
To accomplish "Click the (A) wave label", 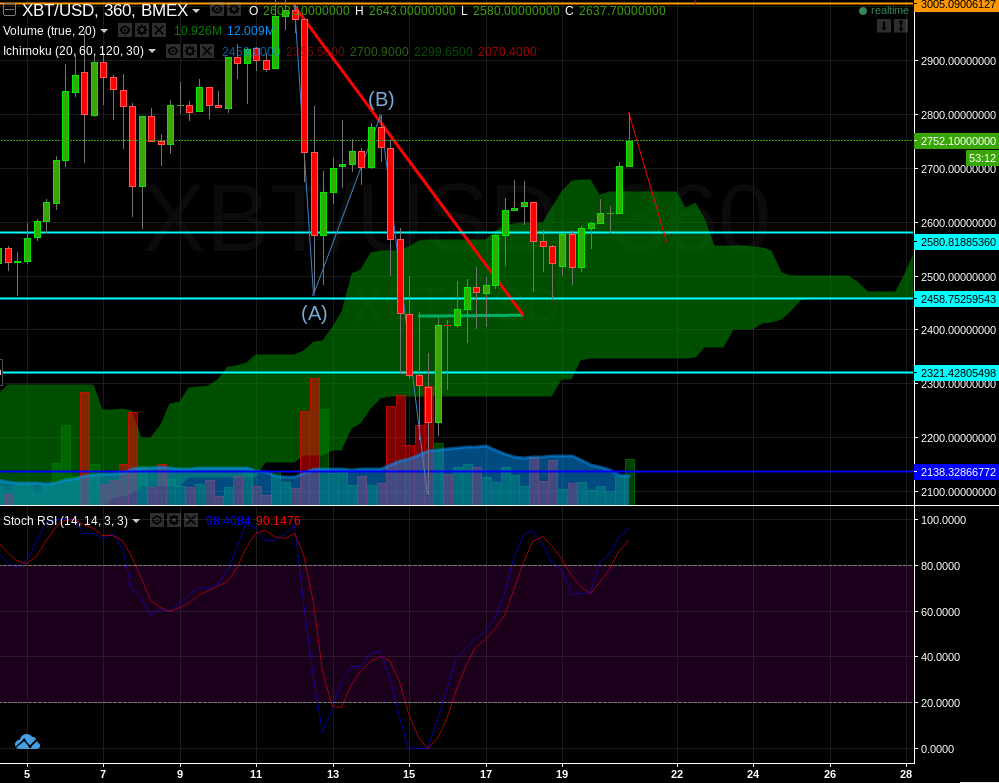I will pos(314,313).
